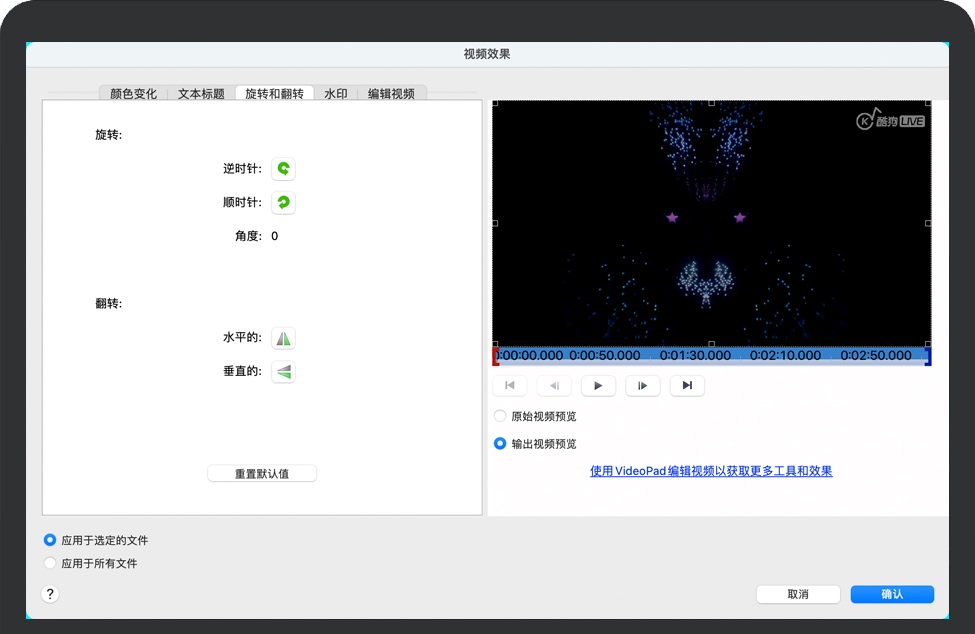Open the VideoPad 编辑视频 link
The width and height of the screenshot is (975, 634).
(711, 471)
